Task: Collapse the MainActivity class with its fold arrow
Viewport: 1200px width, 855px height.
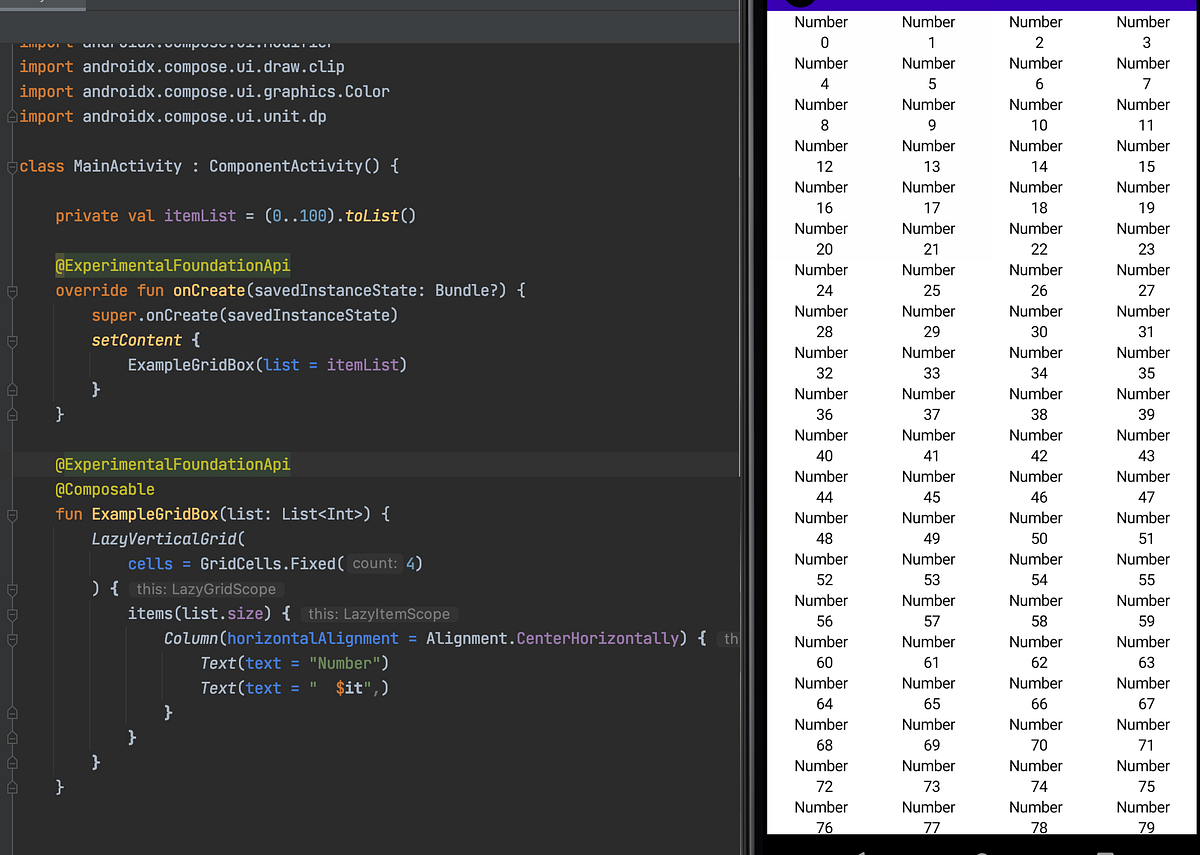Action: (x=10, y=166)
